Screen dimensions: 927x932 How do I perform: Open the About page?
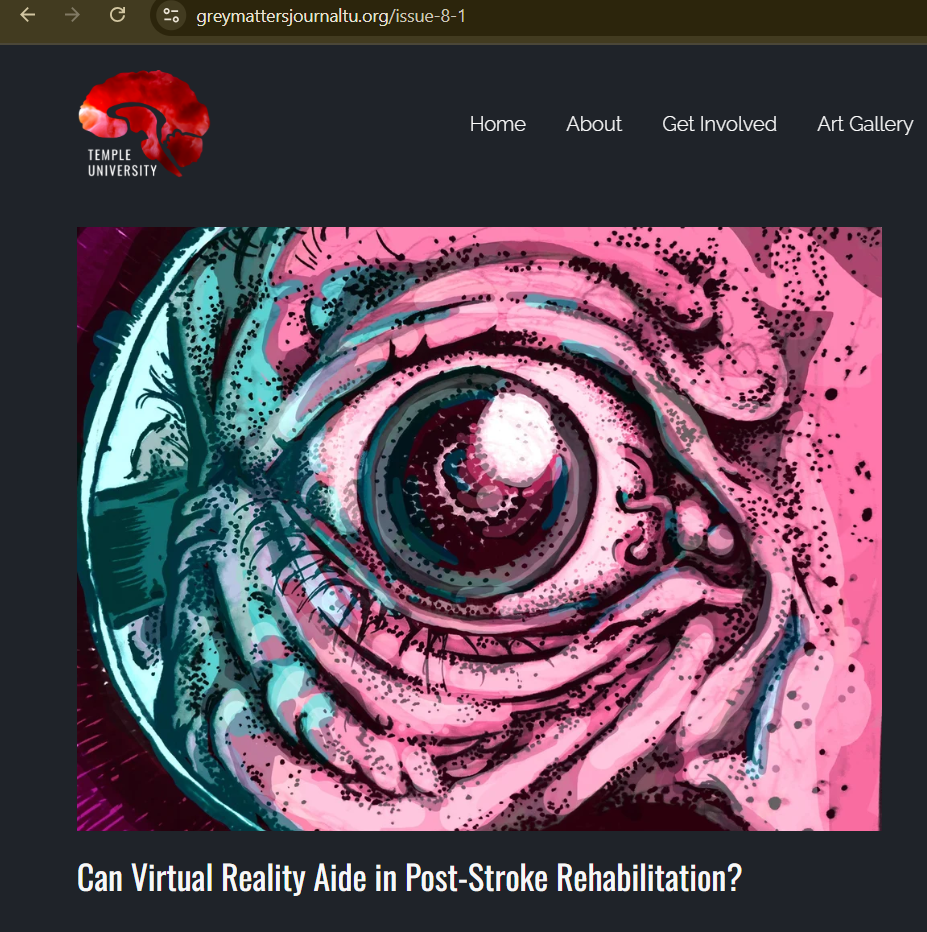tap(594, 124)
